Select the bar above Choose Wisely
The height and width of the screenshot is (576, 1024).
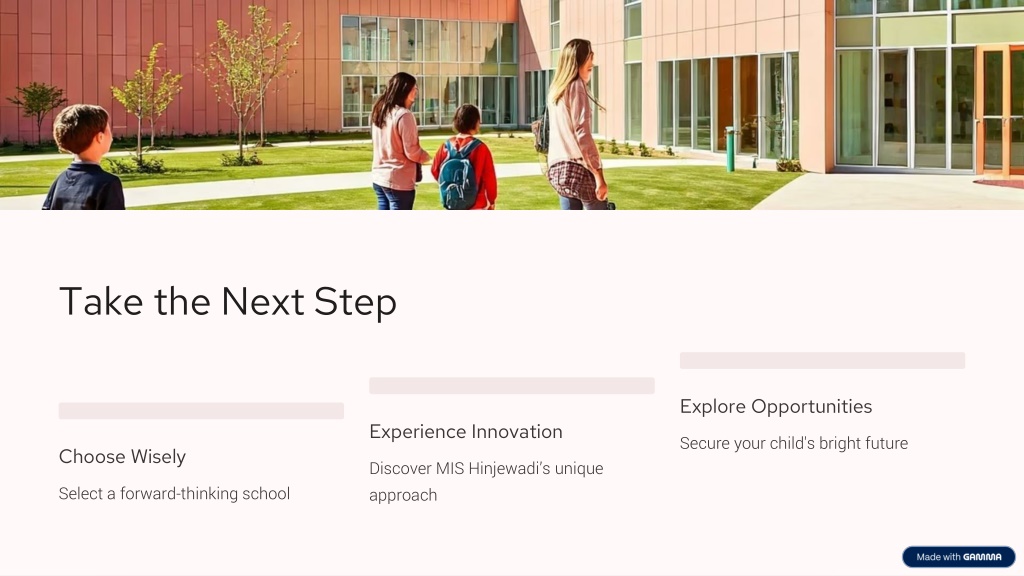pyautogui.click(x=201, y=411)
